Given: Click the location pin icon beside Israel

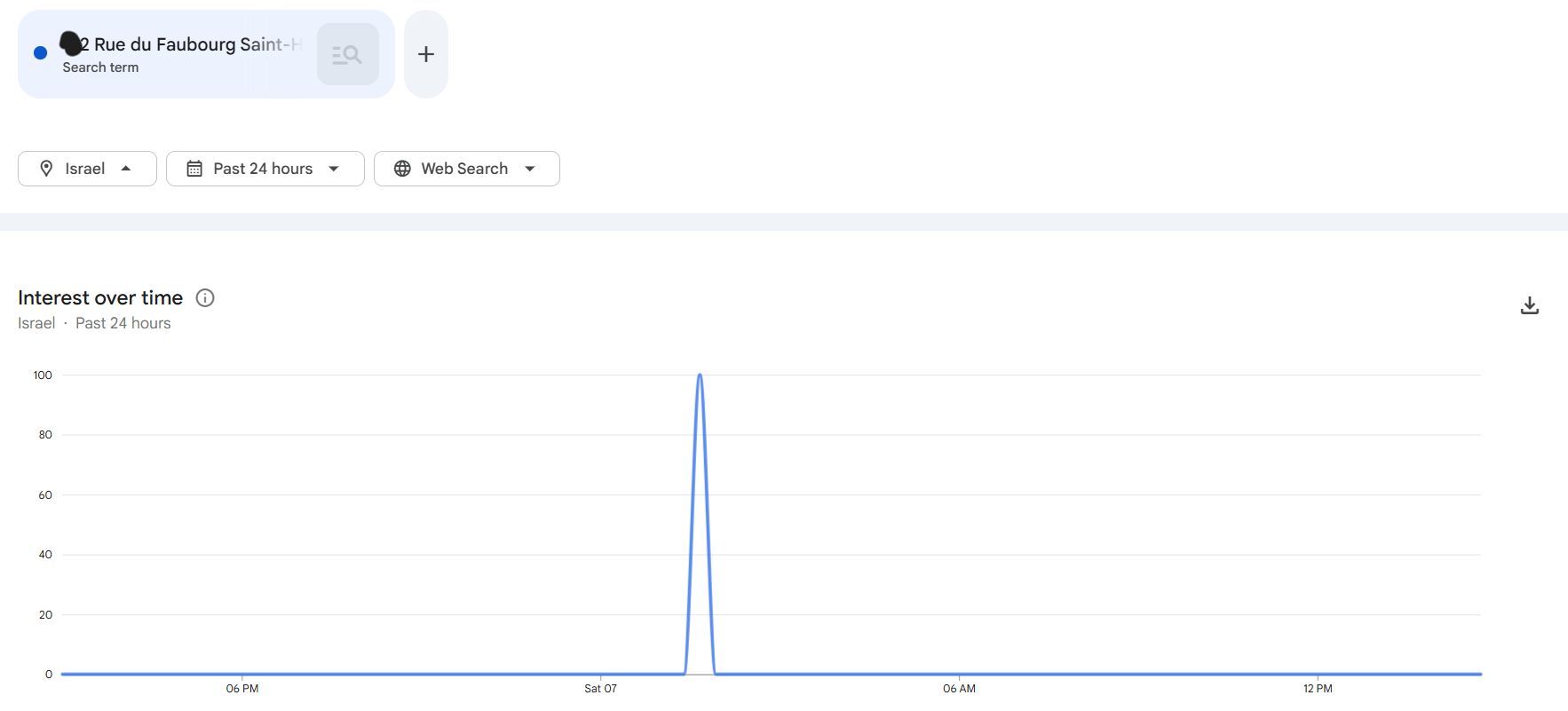Looking at the screenshot, I should pyautogui.click(x=46, y=169).
